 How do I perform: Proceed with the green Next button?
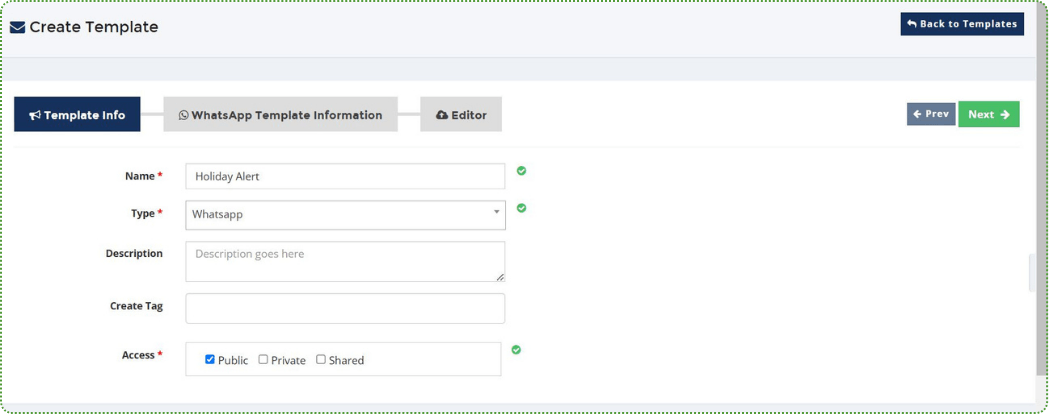[x=988, y=114]
